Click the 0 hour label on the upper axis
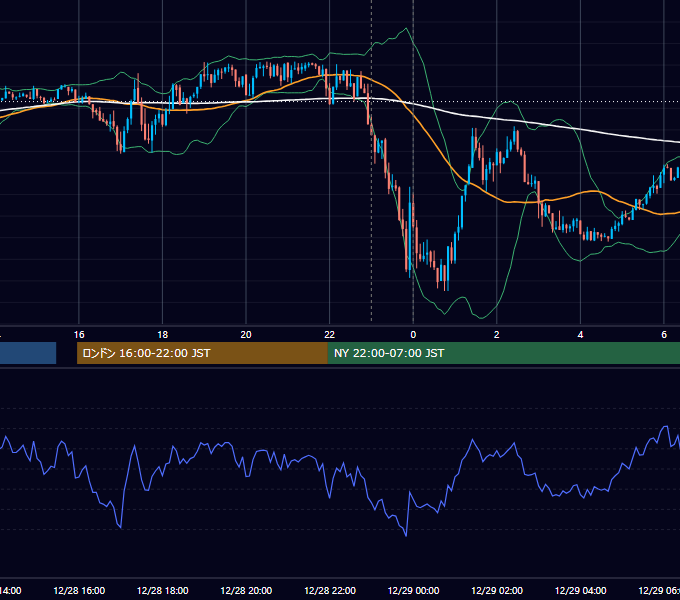This screenshot has width=680, height=600. 413,335
